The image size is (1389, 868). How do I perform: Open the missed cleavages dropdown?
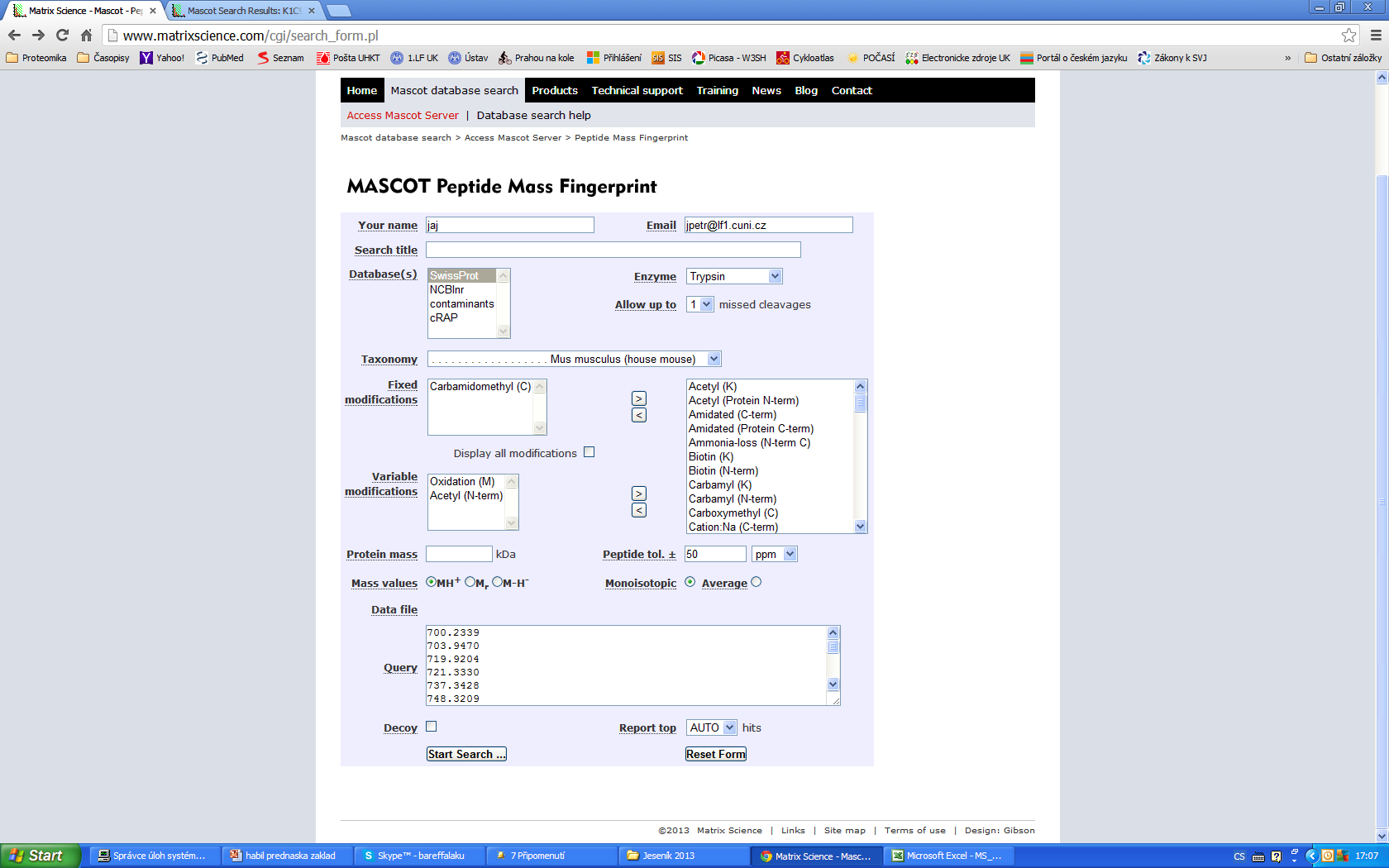[700, 304]
